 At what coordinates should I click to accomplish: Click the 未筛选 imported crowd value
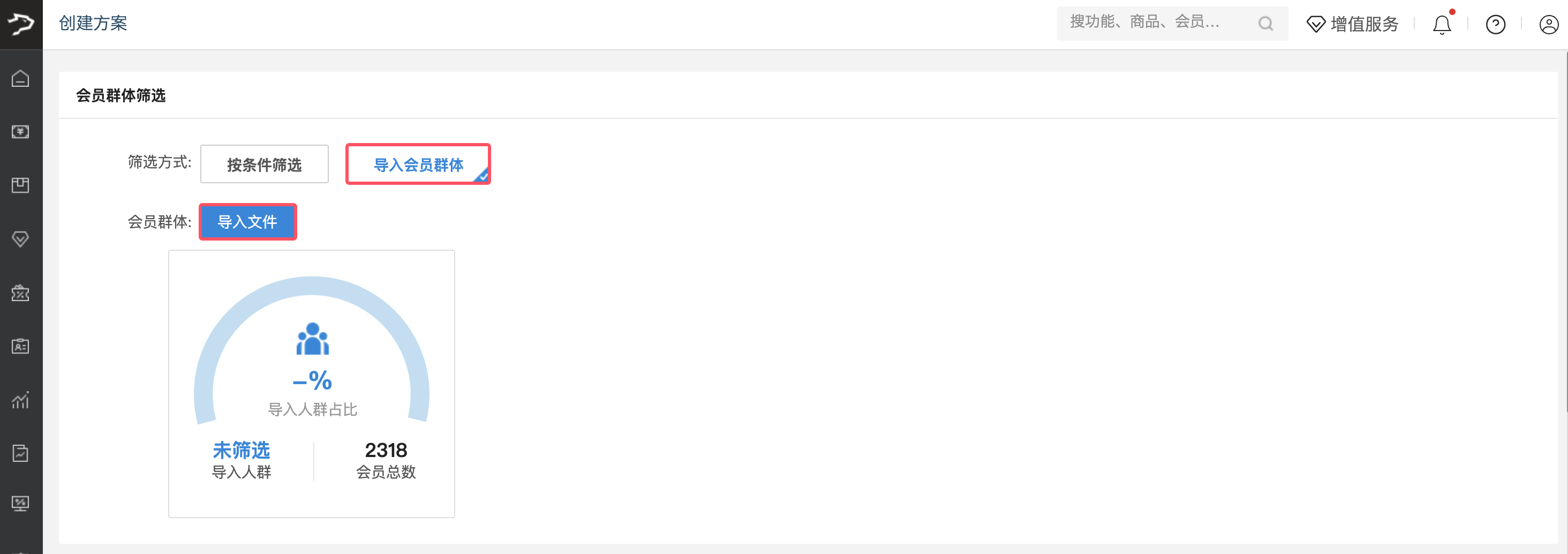(241, 451)
